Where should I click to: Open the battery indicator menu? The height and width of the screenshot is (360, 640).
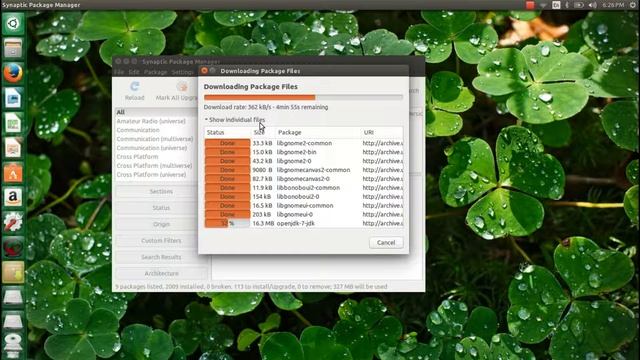(579, 5)
